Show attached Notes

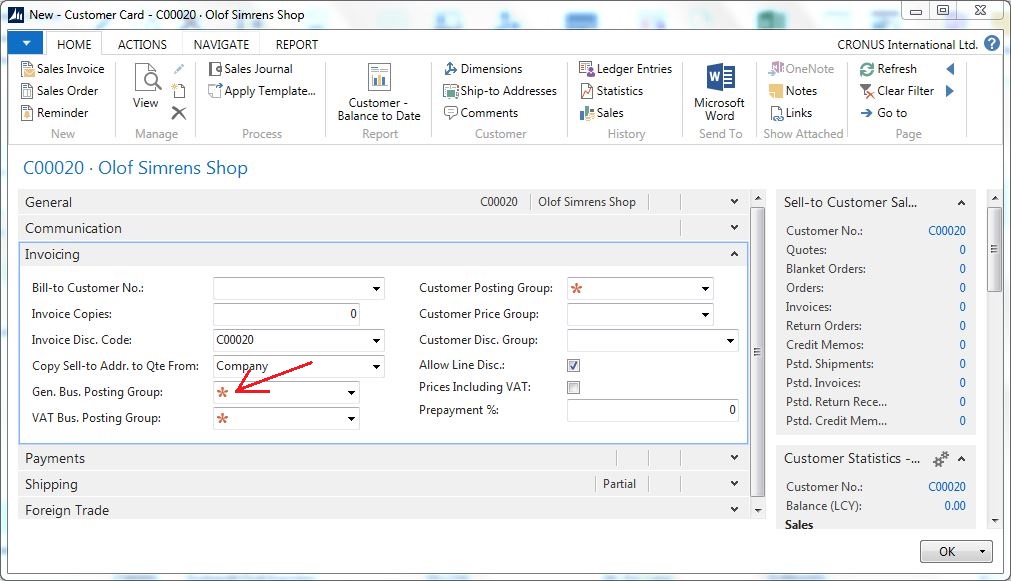point(793,90)
